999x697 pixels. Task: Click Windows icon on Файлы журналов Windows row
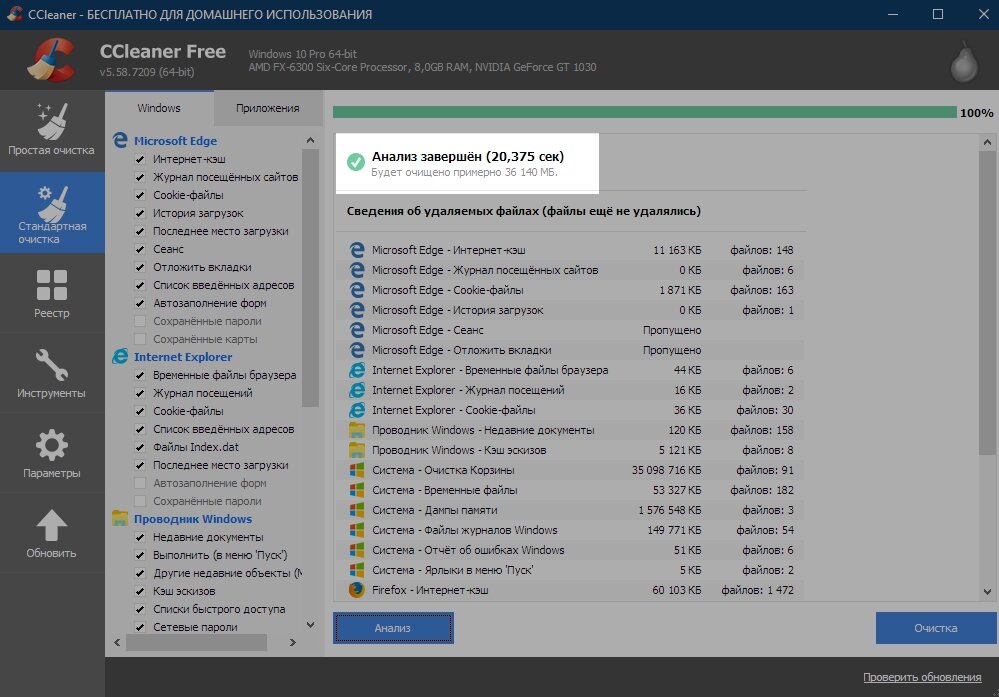(357, 529)
